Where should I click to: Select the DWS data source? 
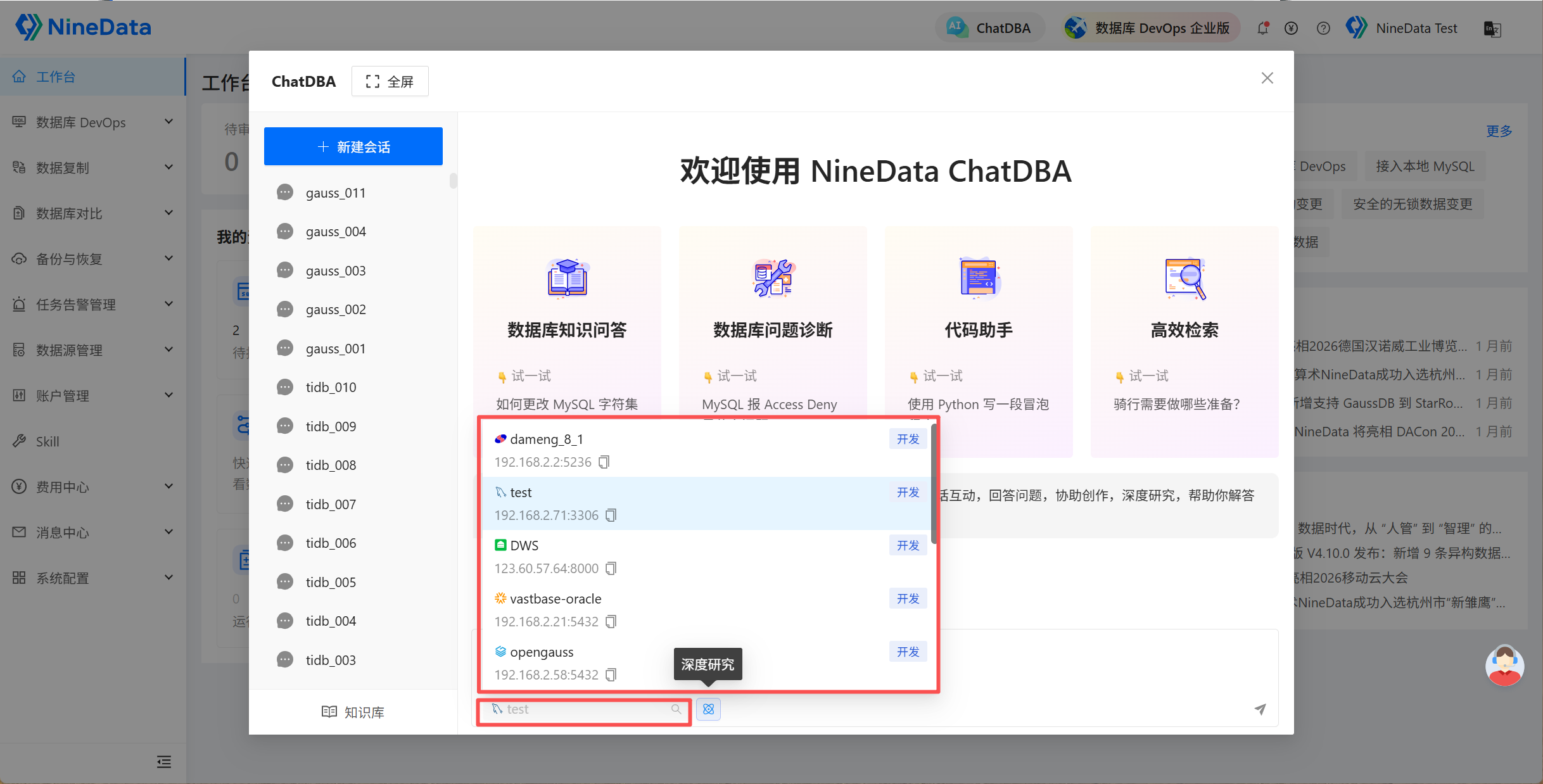[706, 557]
